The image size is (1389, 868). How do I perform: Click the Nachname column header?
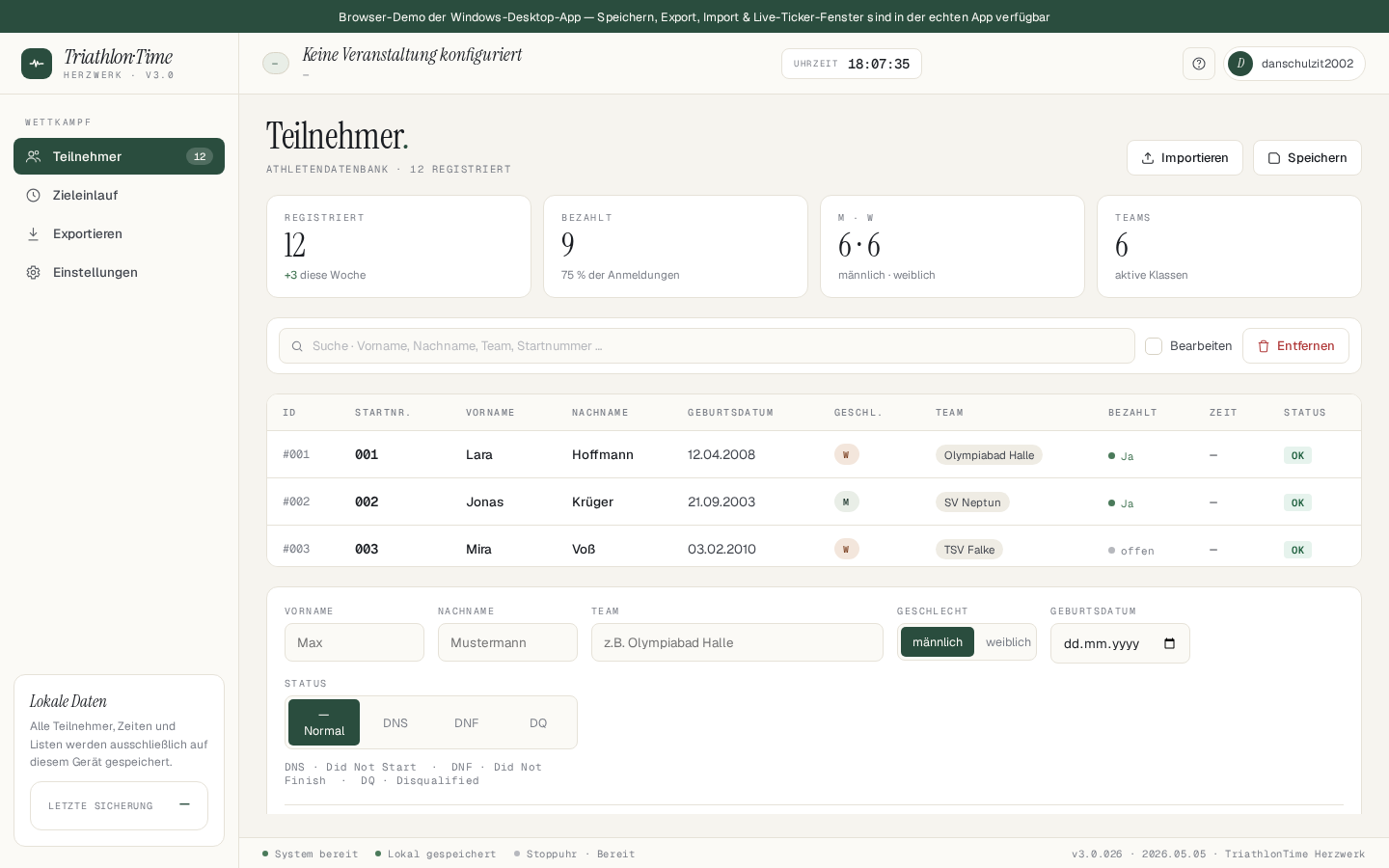click(x=600, y=413)
